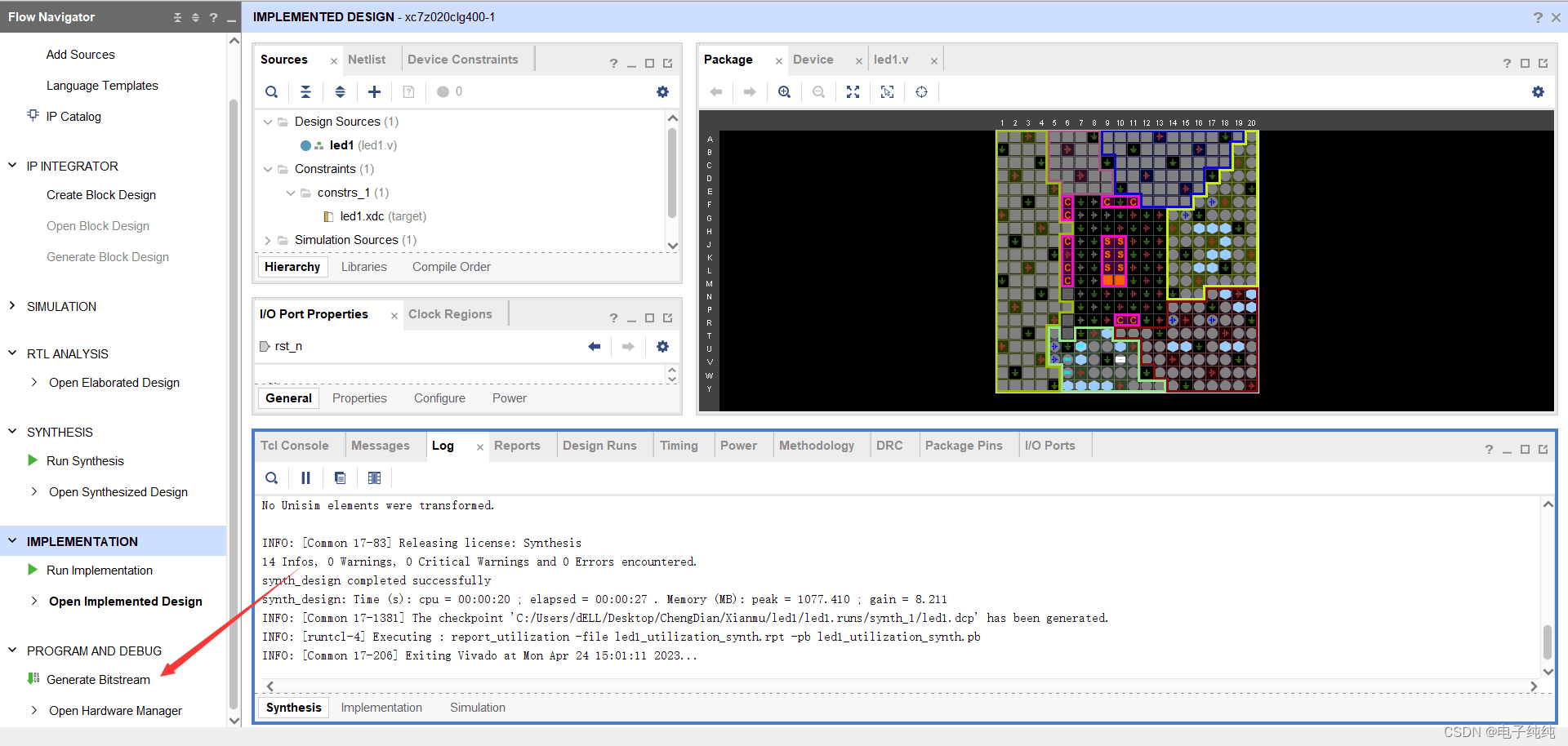Show the Implementation log tab
The width and height of the screenshot is (1568, 746).
[x=381, y=708]
